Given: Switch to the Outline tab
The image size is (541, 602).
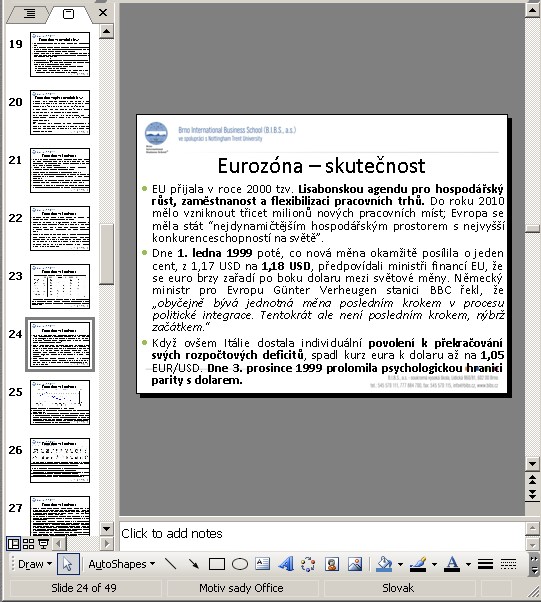Looking at the screenshot, I should click(29, 14).
